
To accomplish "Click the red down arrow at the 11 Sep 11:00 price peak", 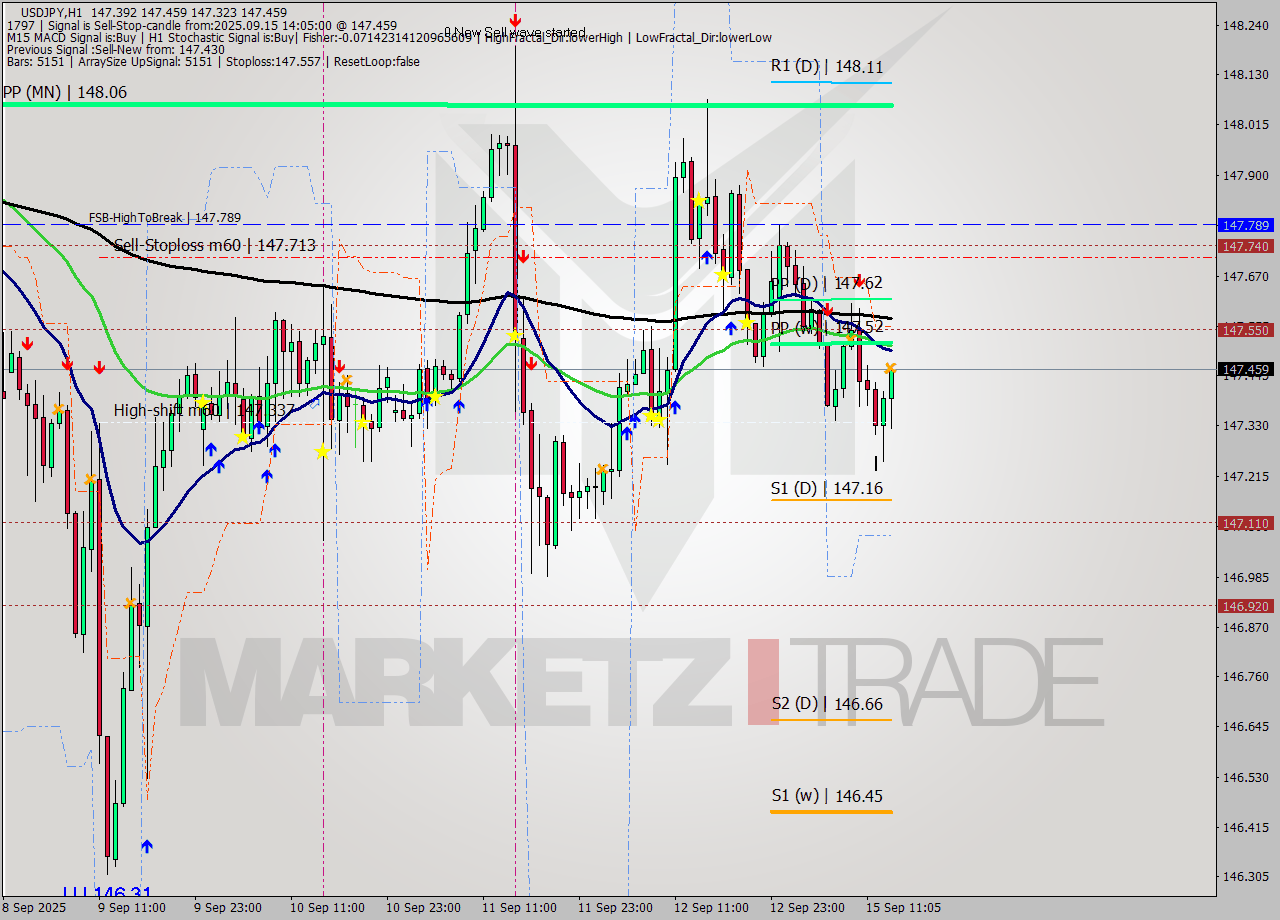I will [x=524, y=258].
